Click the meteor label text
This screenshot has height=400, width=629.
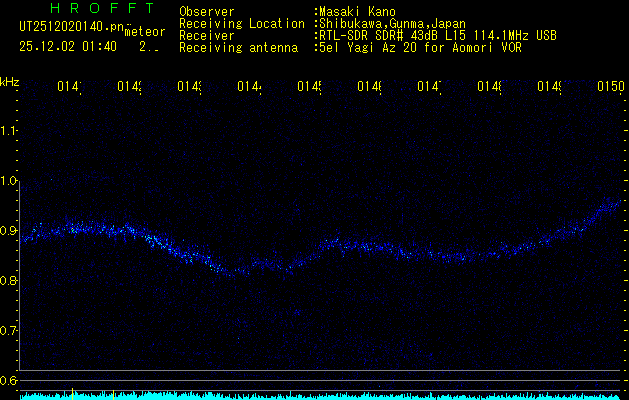tap(144, 32)
